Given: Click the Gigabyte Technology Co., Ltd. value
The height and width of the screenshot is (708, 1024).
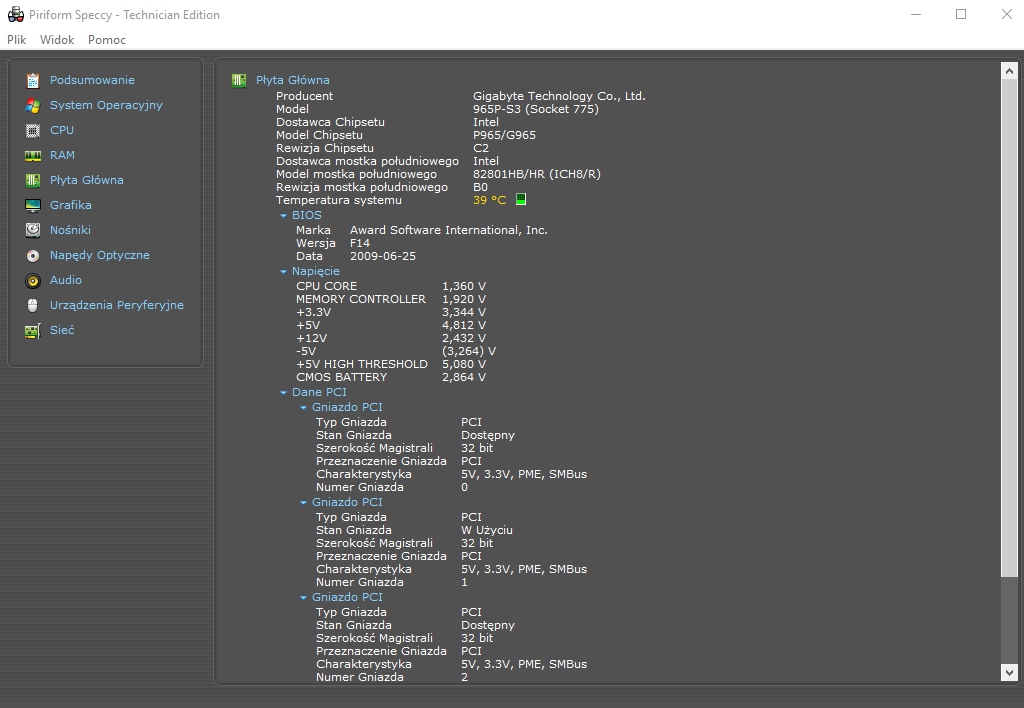Looking at the screenshot, I should (559, 96).
